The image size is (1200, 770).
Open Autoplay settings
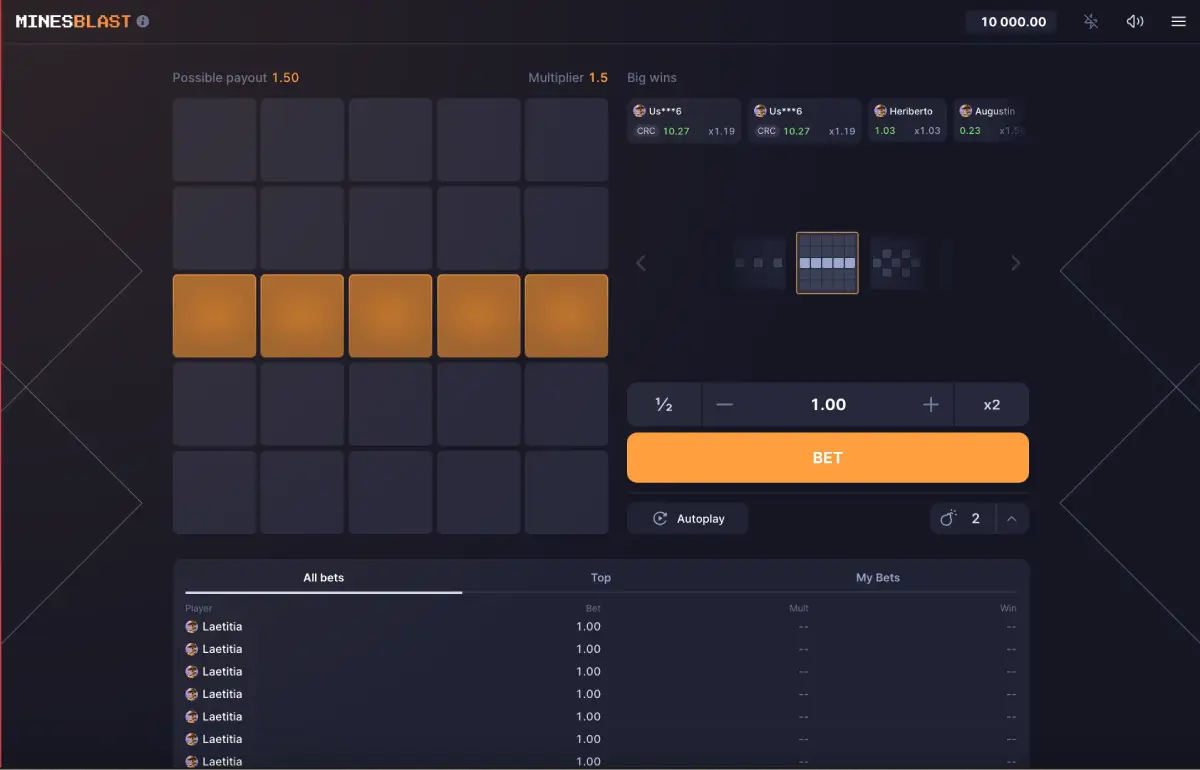(x=687, y=518)
